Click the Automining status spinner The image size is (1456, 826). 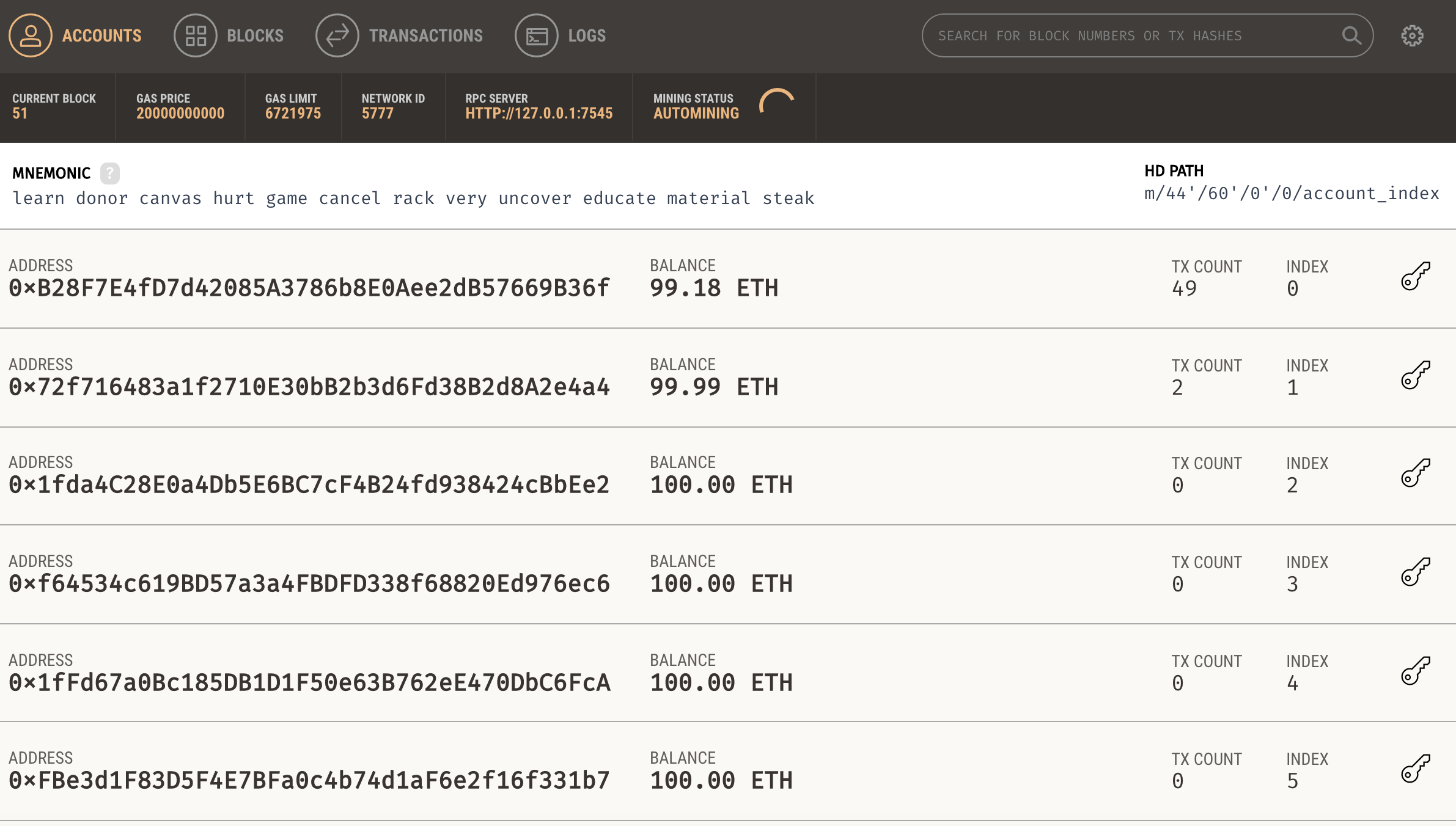point(776,104)
